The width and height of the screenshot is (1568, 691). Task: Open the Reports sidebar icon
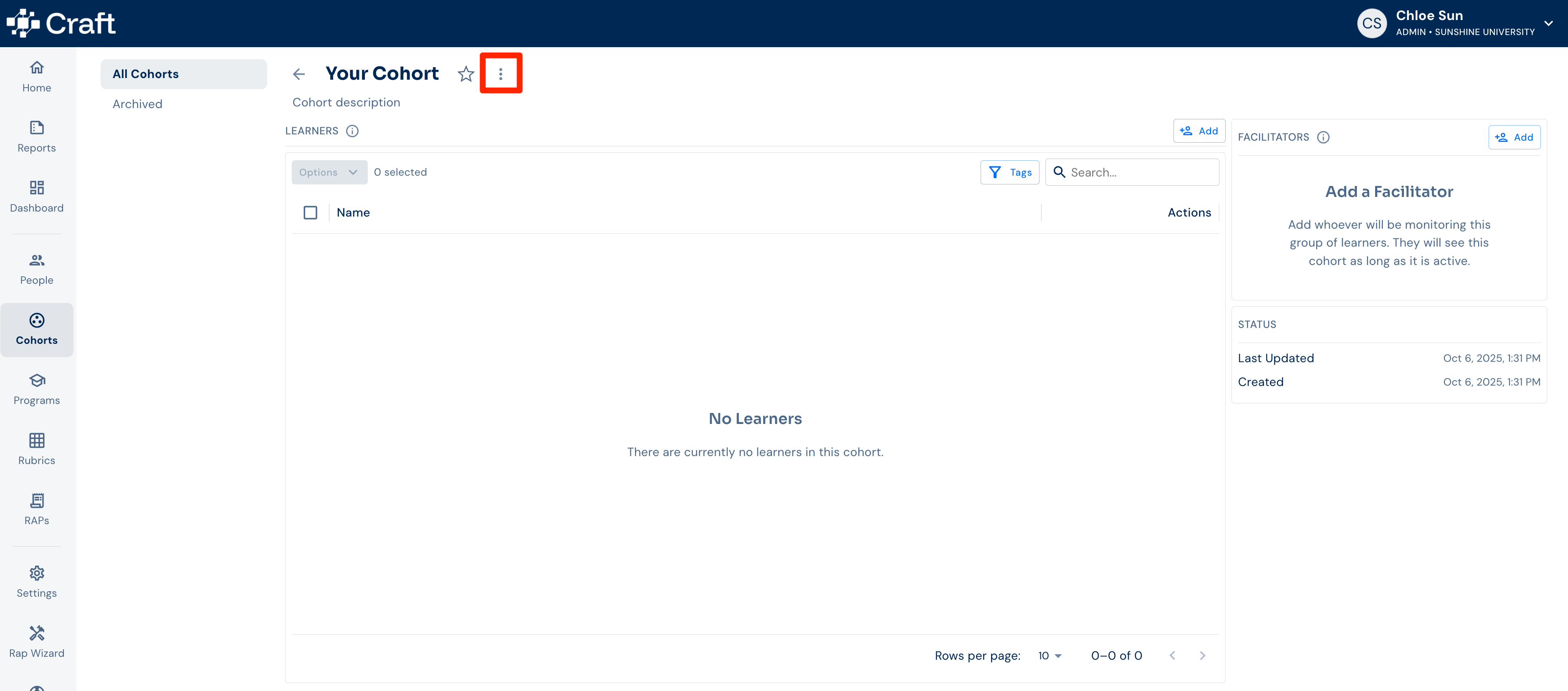coord(36,137)
